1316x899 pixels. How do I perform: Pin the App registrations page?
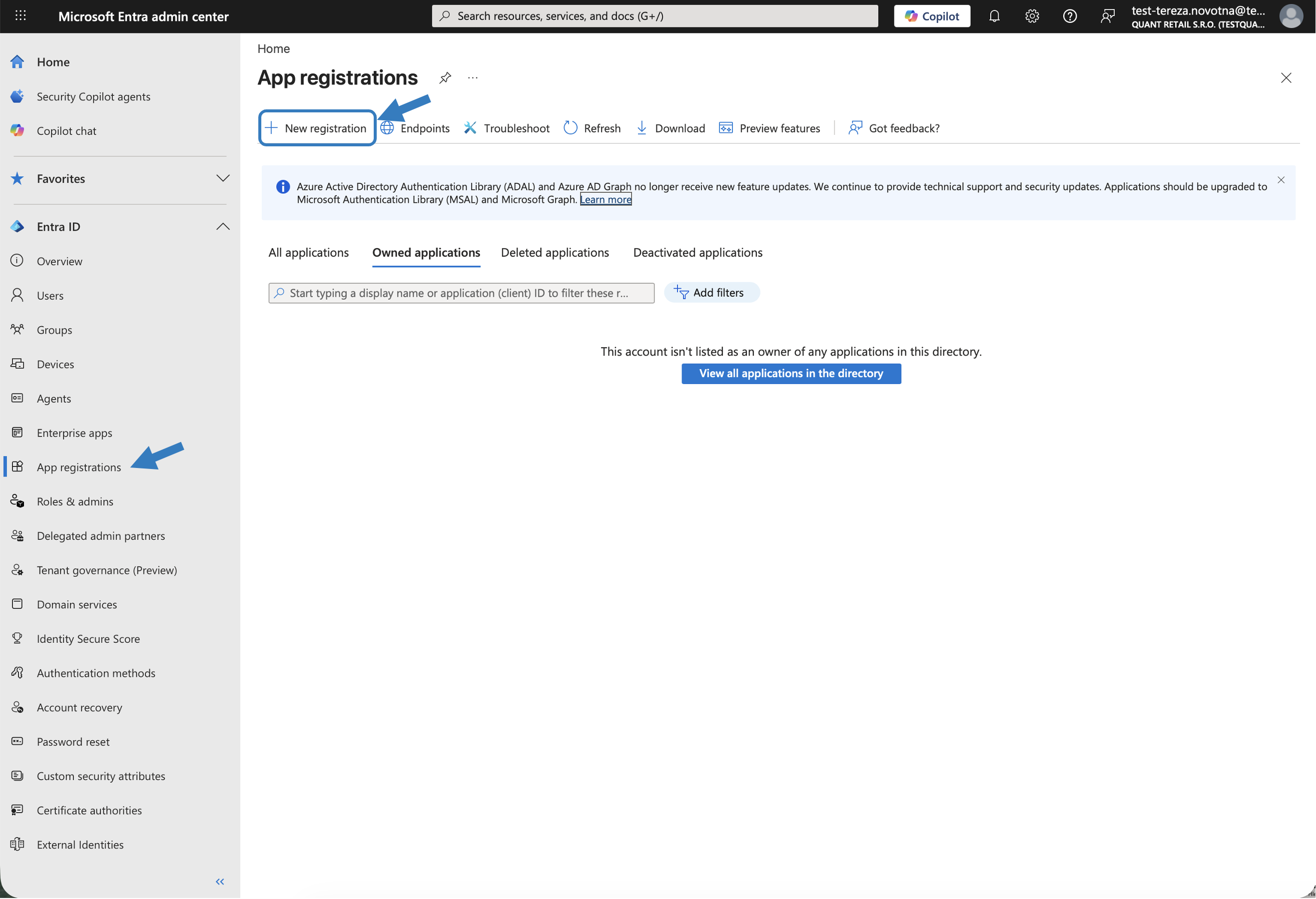445,77
